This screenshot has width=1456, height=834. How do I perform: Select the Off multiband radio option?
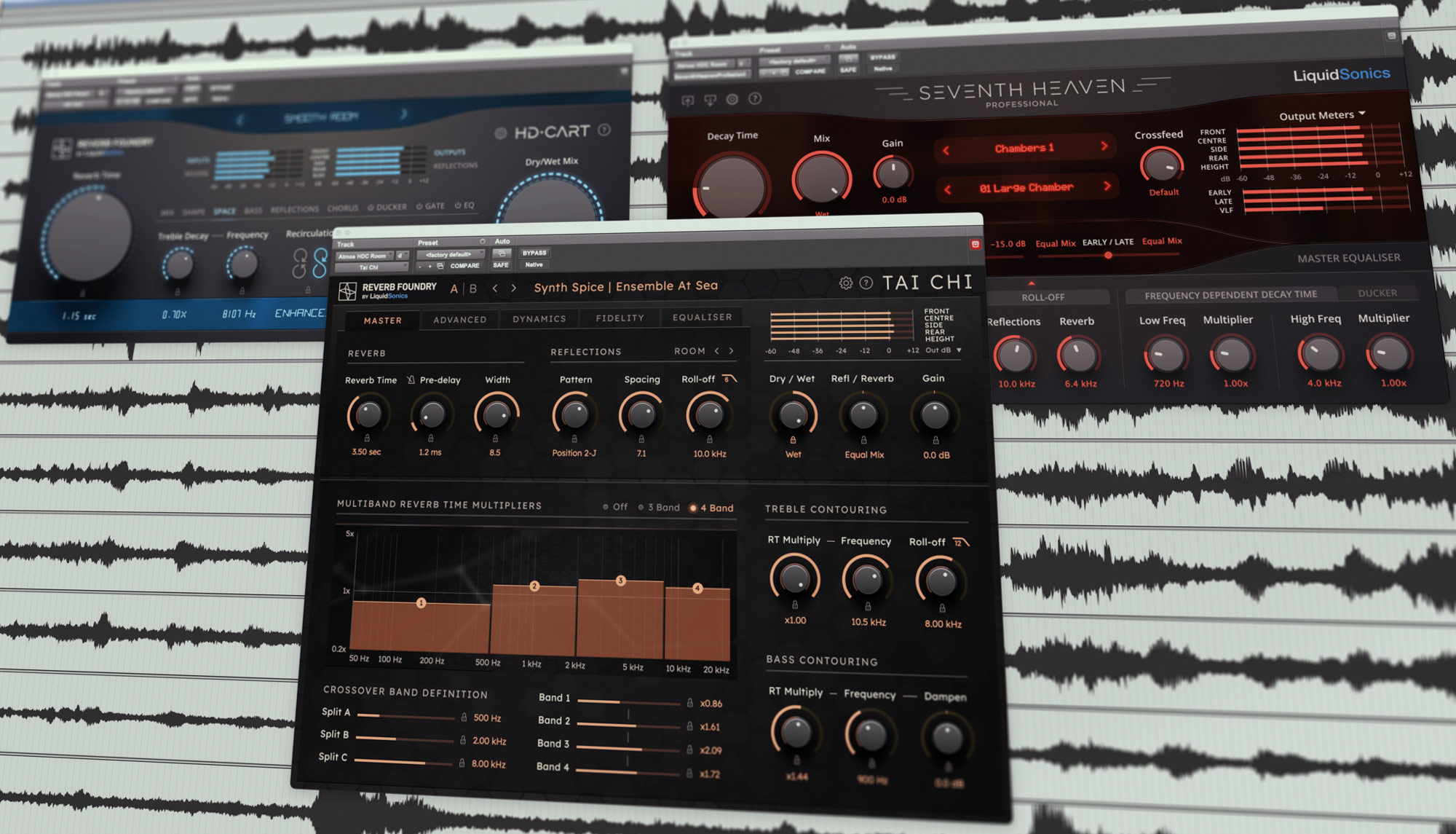[x=615, y=507]
